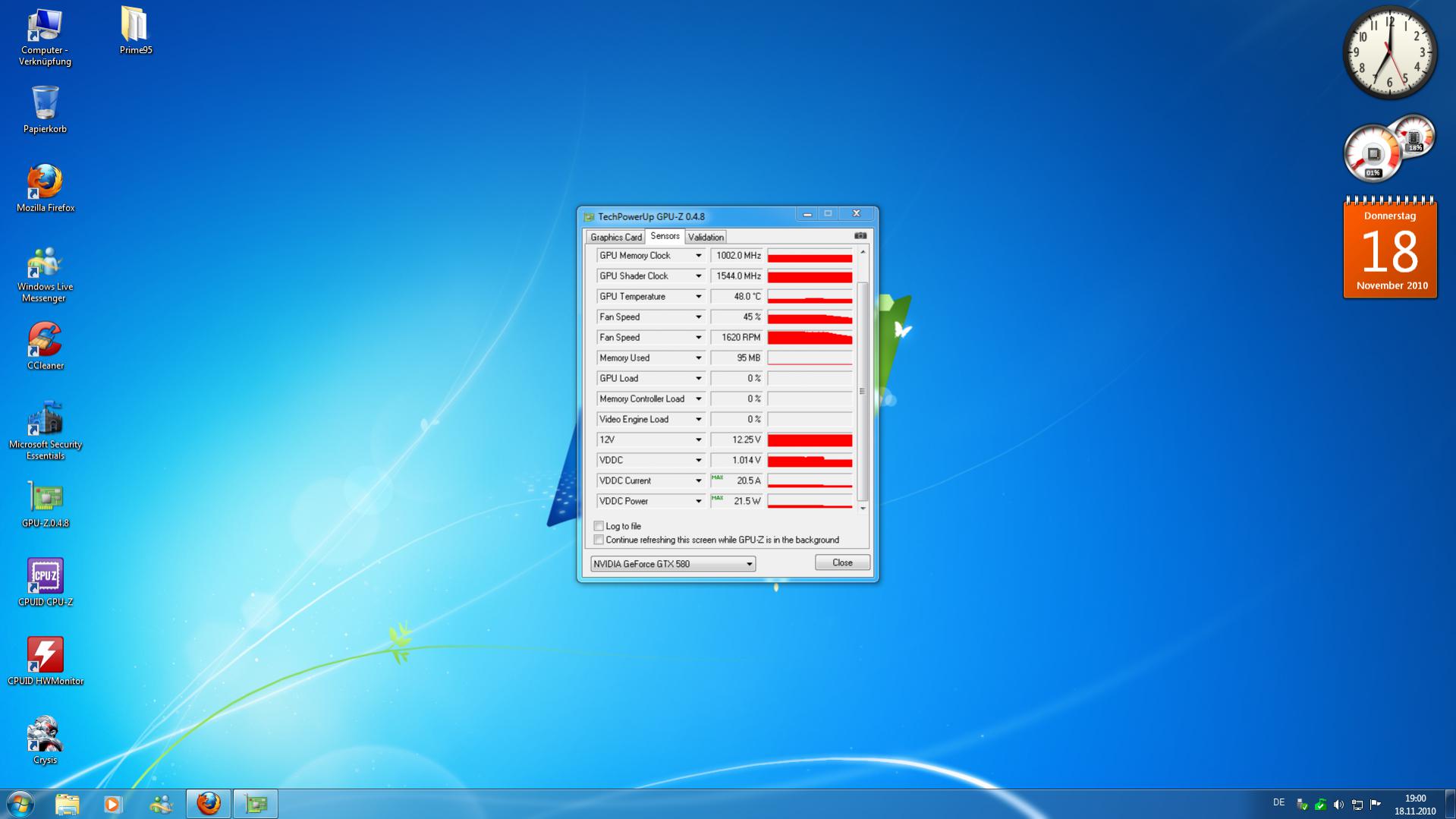Open Windows Live Messenger taskbar icon
This screenshot has width=1456, height=819.
coord(160,804)
